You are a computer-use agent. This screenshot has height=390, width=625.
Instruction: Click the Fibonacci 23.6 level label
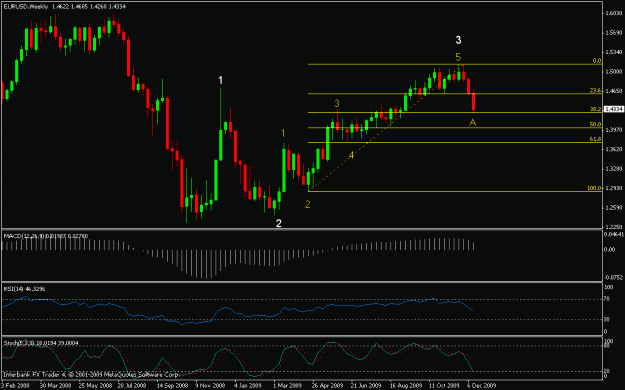pyautogui.click(x=596, y=91)
